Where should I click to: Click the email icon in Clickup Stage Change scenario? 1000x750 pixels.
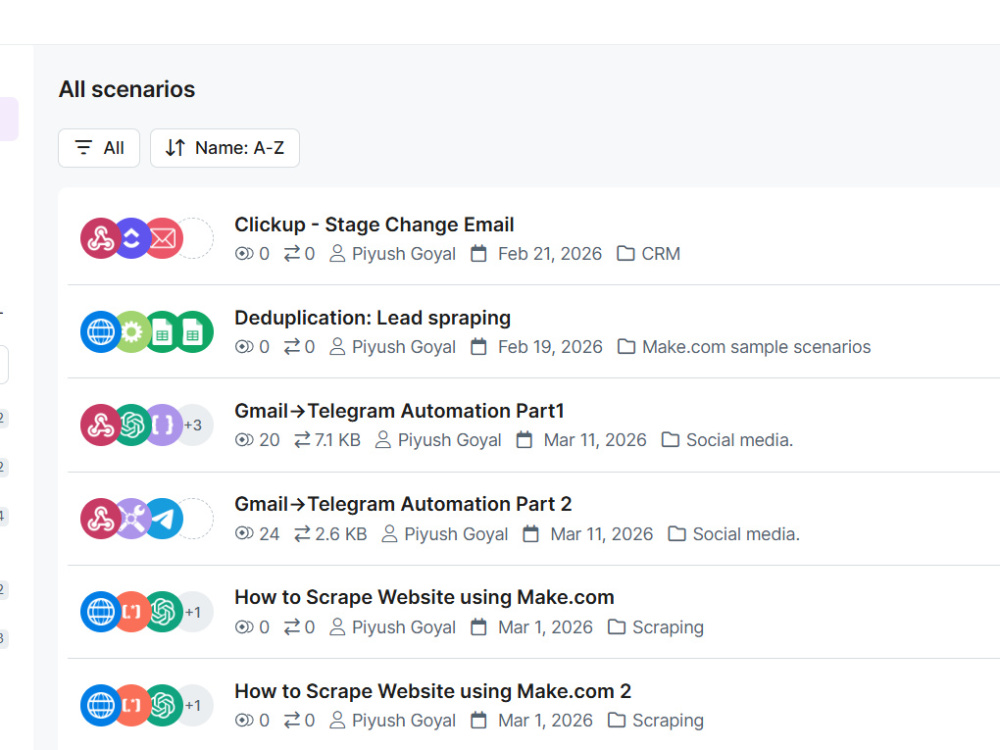point(163,239)
